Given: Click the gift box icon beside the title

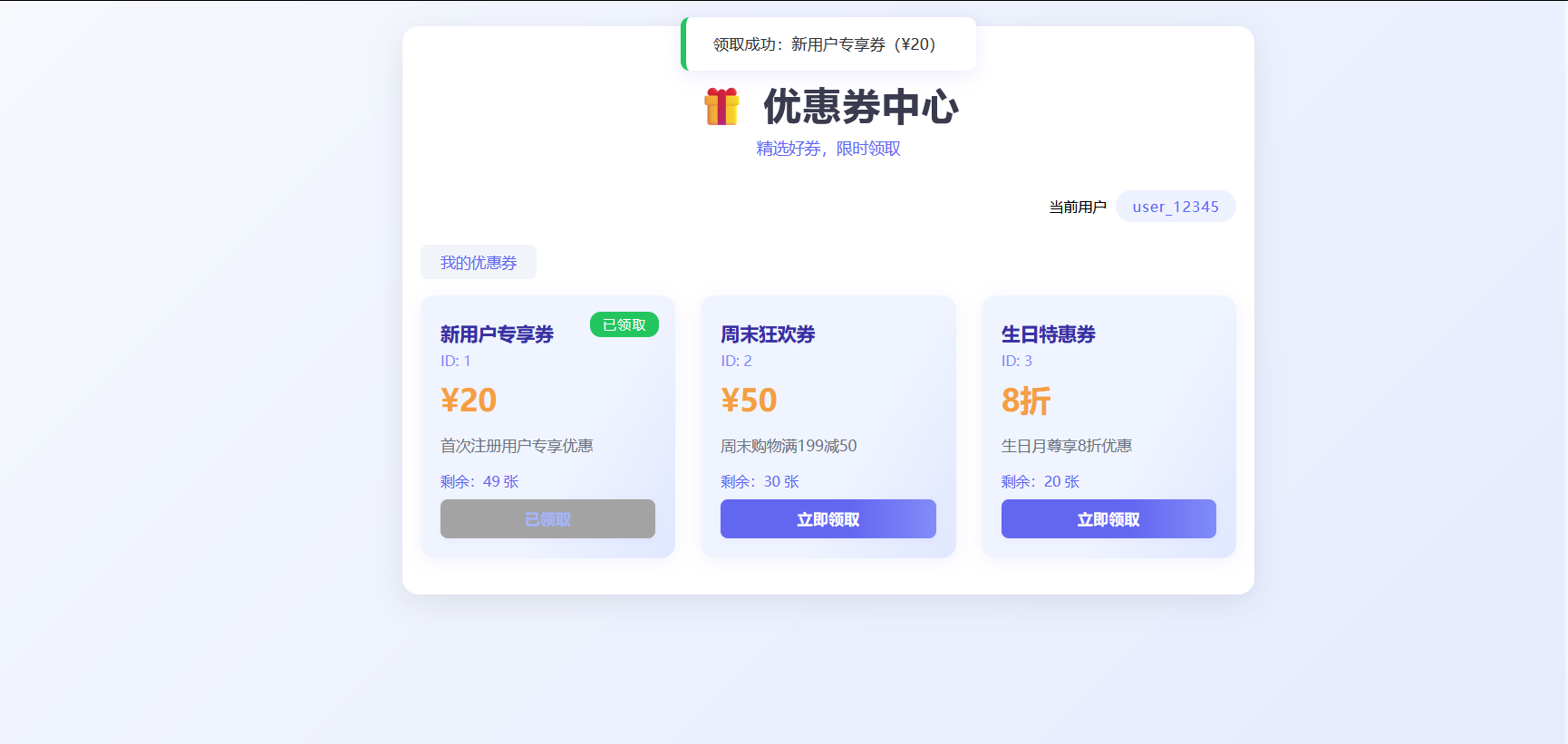Looking at the screenshot, I should coord(721,107).
